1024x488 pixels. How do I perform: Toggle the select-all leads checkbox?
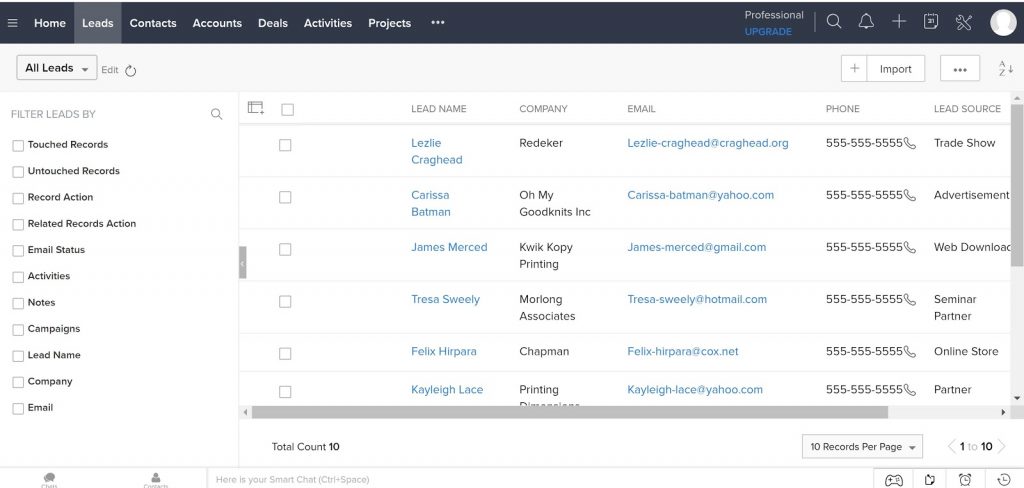coord(287,110)
